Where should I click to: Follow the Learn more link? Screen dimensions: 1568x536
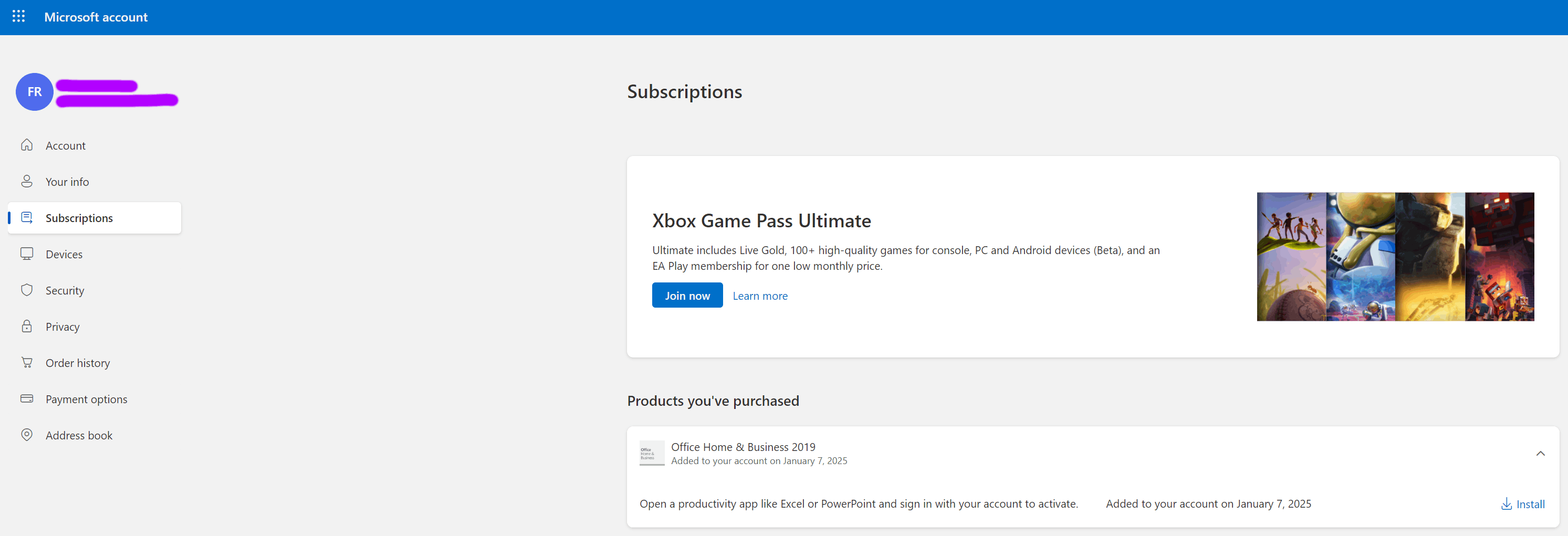(760, 296)
